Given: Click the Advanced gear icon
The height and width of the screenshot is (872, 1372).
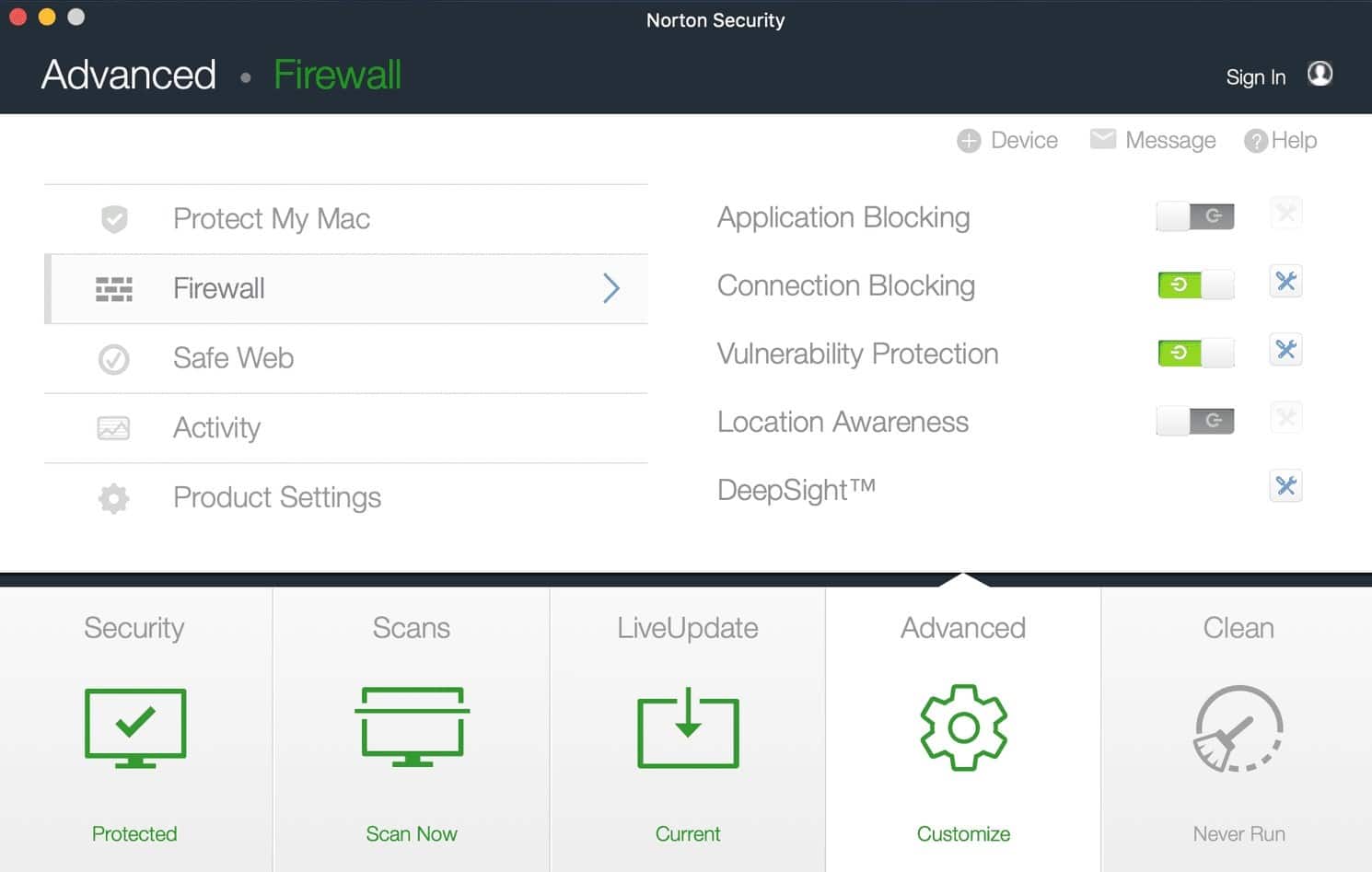Looking at the screenshot, I should coord(963,727).
